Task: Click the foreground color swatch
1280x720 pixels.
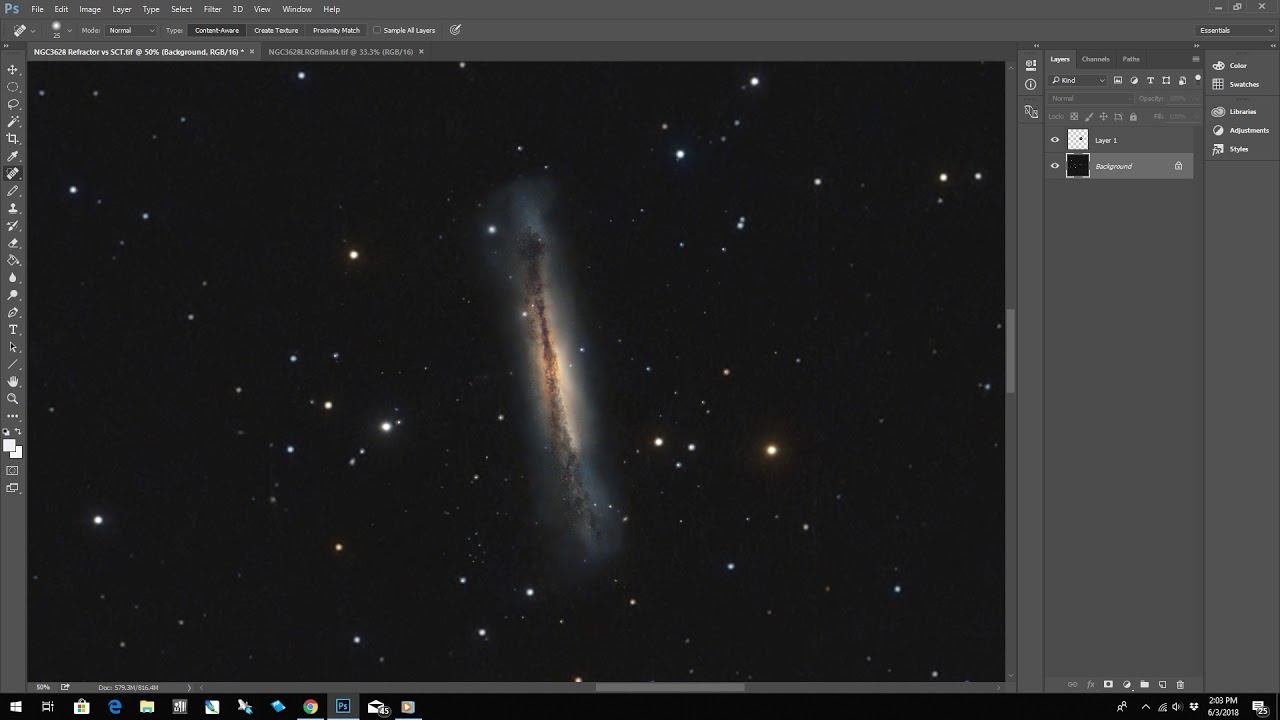Action: pyautogui.click(x=8, y=445)
